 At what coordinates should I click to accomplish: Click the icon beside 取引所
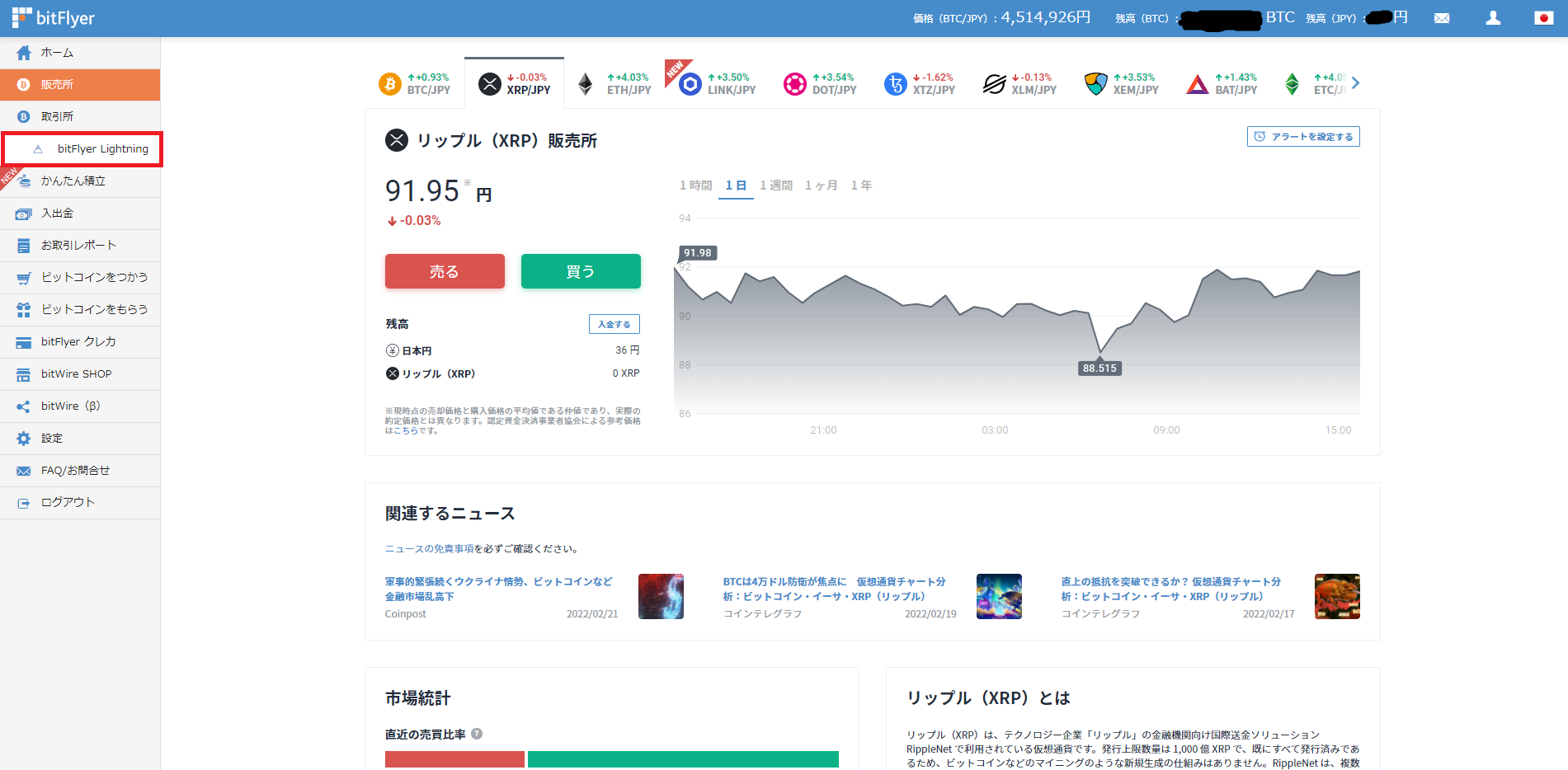(x=24, y=117)
